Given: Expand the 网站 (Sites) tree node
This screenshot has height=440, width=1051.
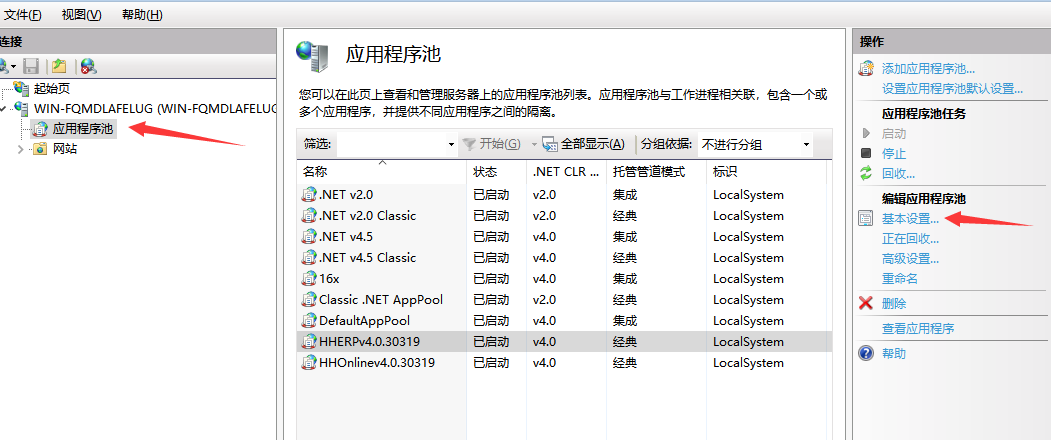Looking at the screenshot, I should (x=22, y=149).
